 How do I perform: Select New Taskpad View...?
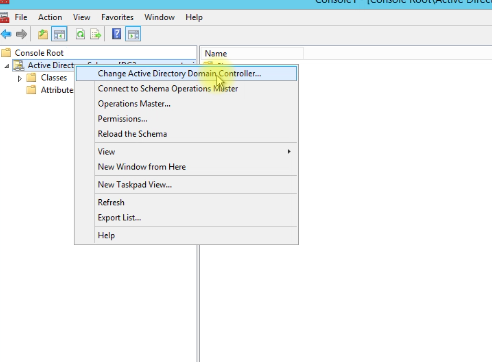(x=186, y=185)
